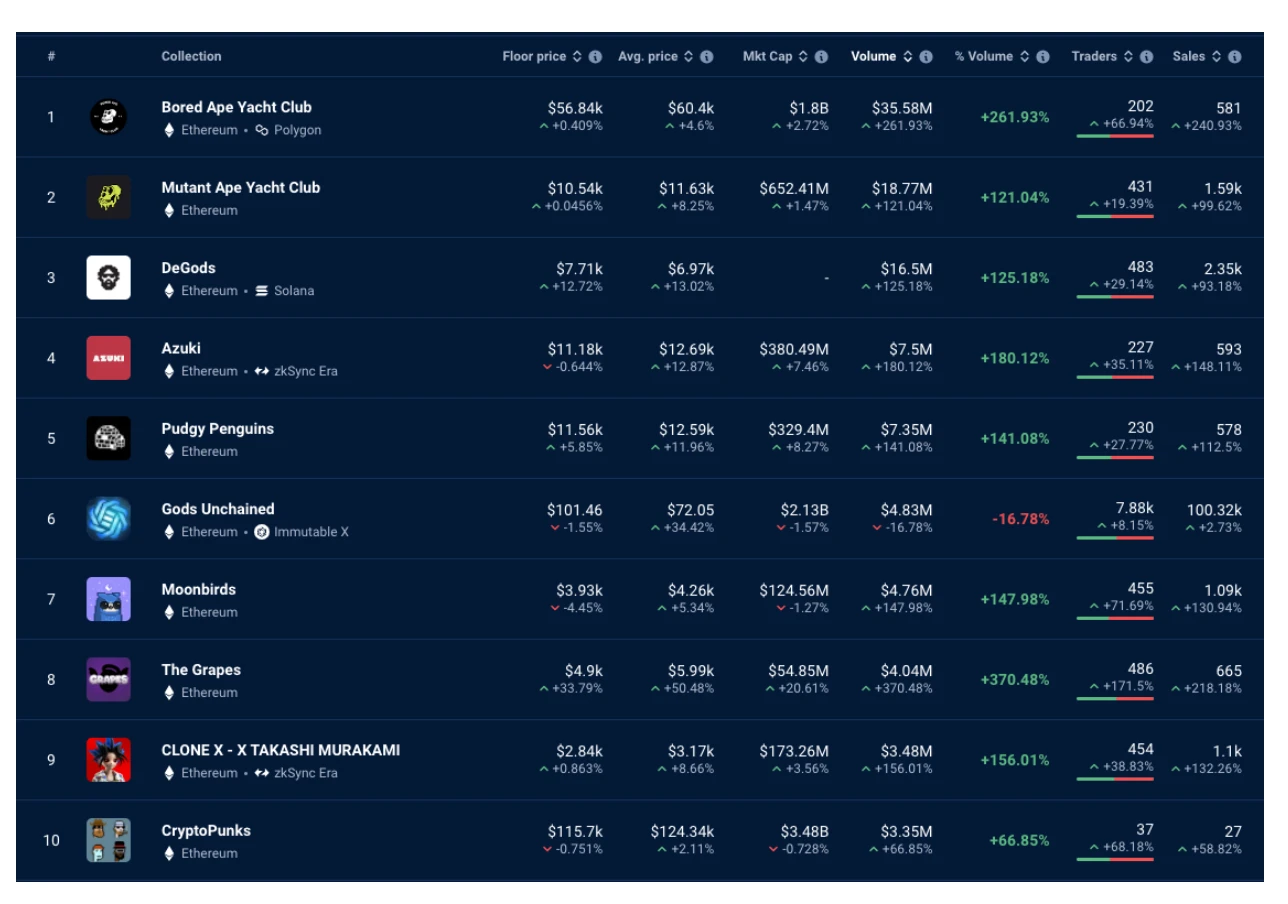Viewport: 1288px width, 904px height.
Task: Click the Pudgy Penguins collection icon
Action: [108, 439]
